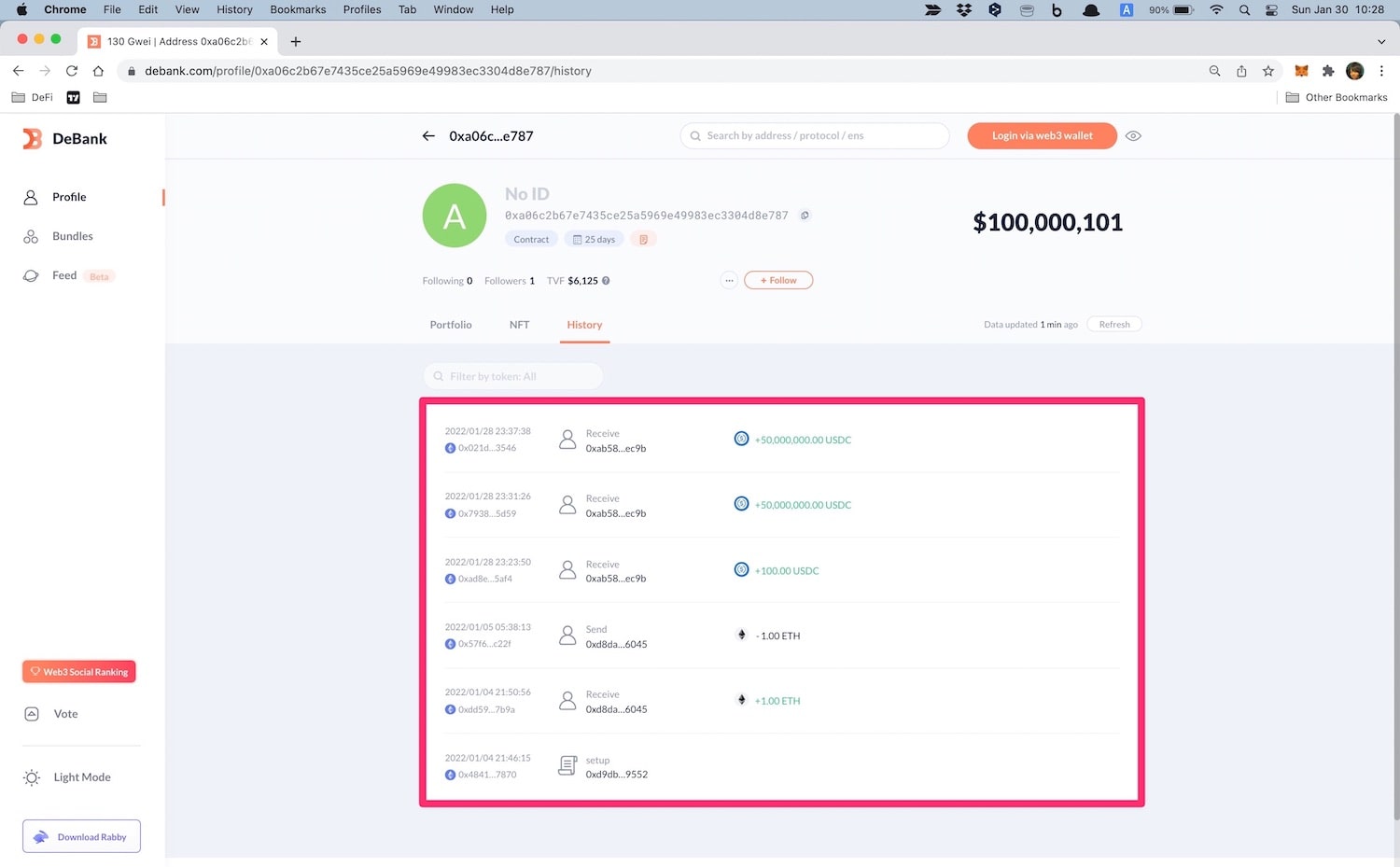Screen dimensions: 1400x867
Task: Open the Filter by token field
Action: 513,376
